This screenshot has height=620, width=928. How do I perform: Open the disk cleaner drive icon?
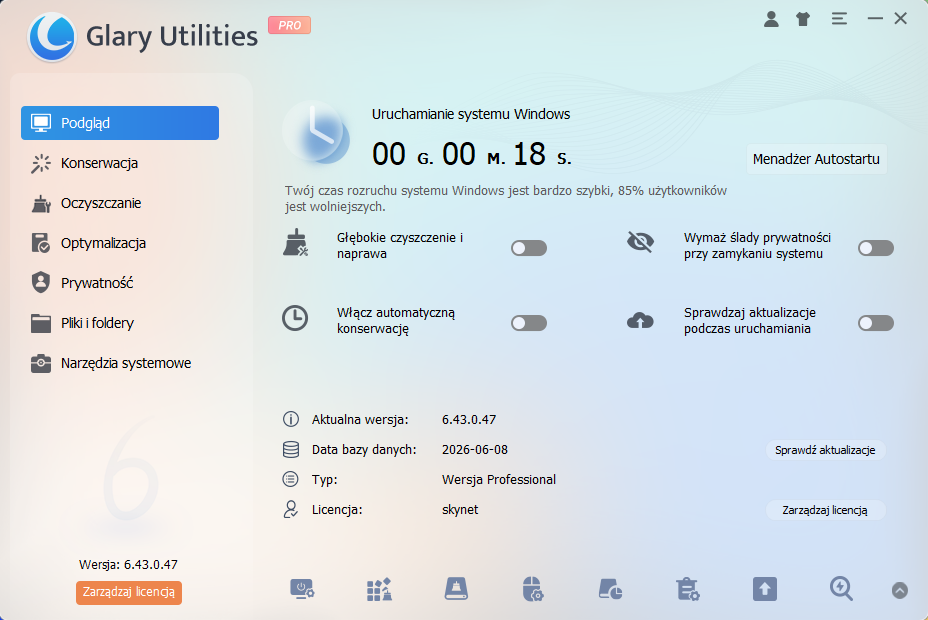point(456,589)
